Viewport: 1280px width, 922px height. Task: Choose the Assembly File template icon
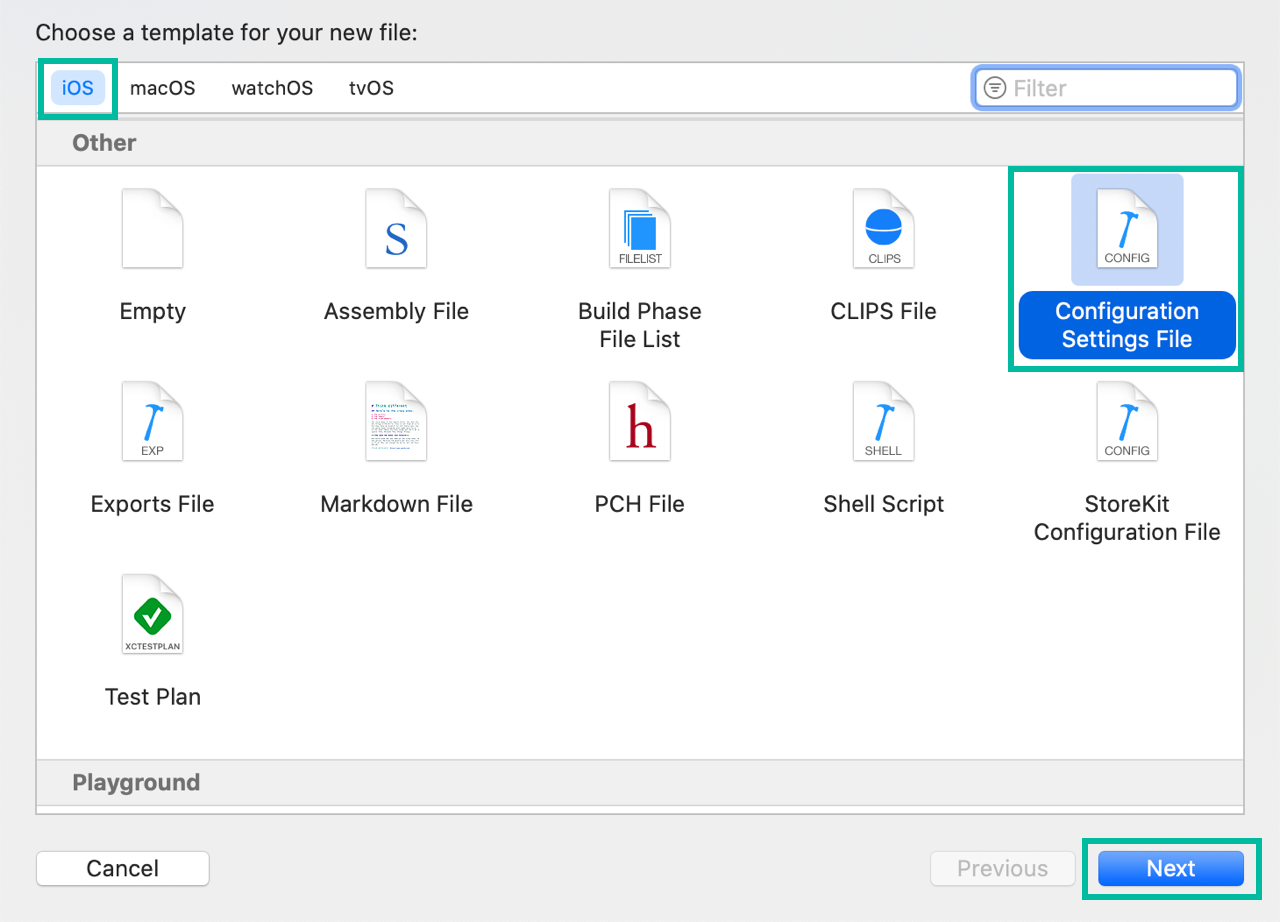[x=396, y=229]
